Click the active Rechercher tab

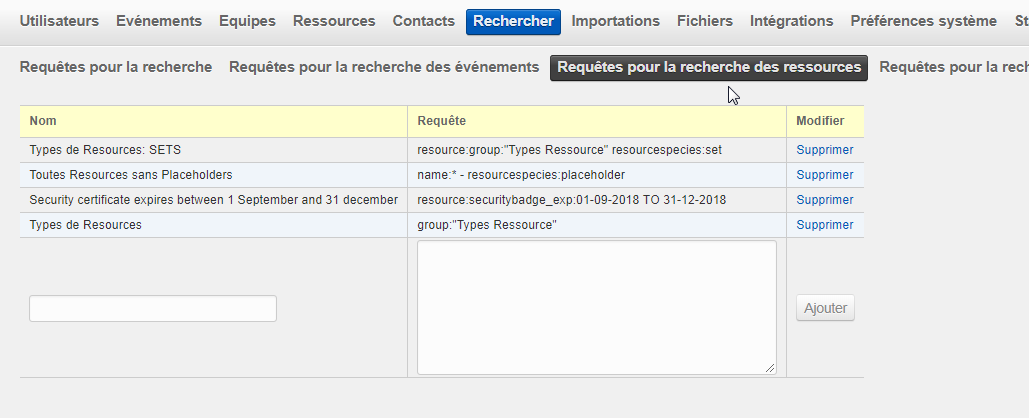click(x=513, y=21)
